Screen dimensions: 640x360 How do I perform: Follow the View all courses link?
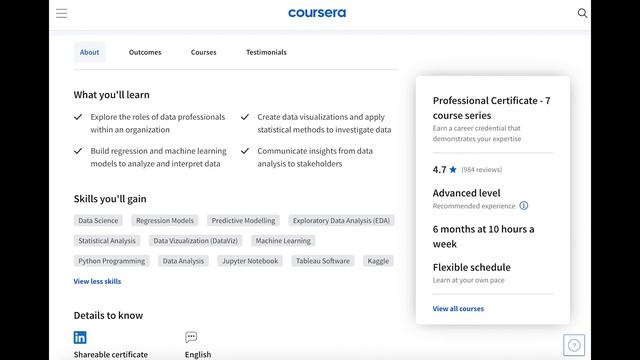(x=458, y=309)
